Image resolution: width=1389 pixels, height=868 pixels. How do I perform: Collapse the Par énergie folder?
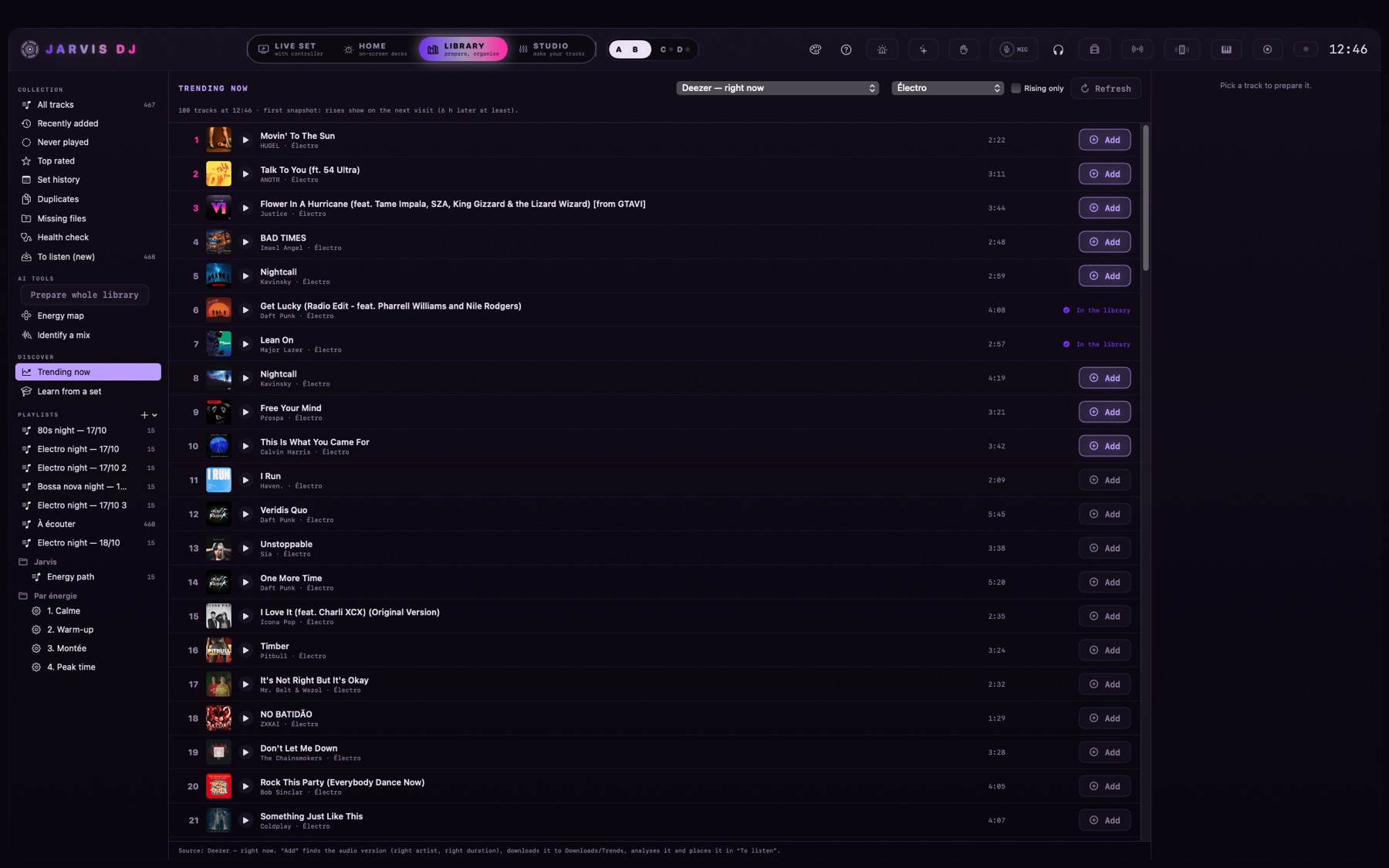[55, 596]
